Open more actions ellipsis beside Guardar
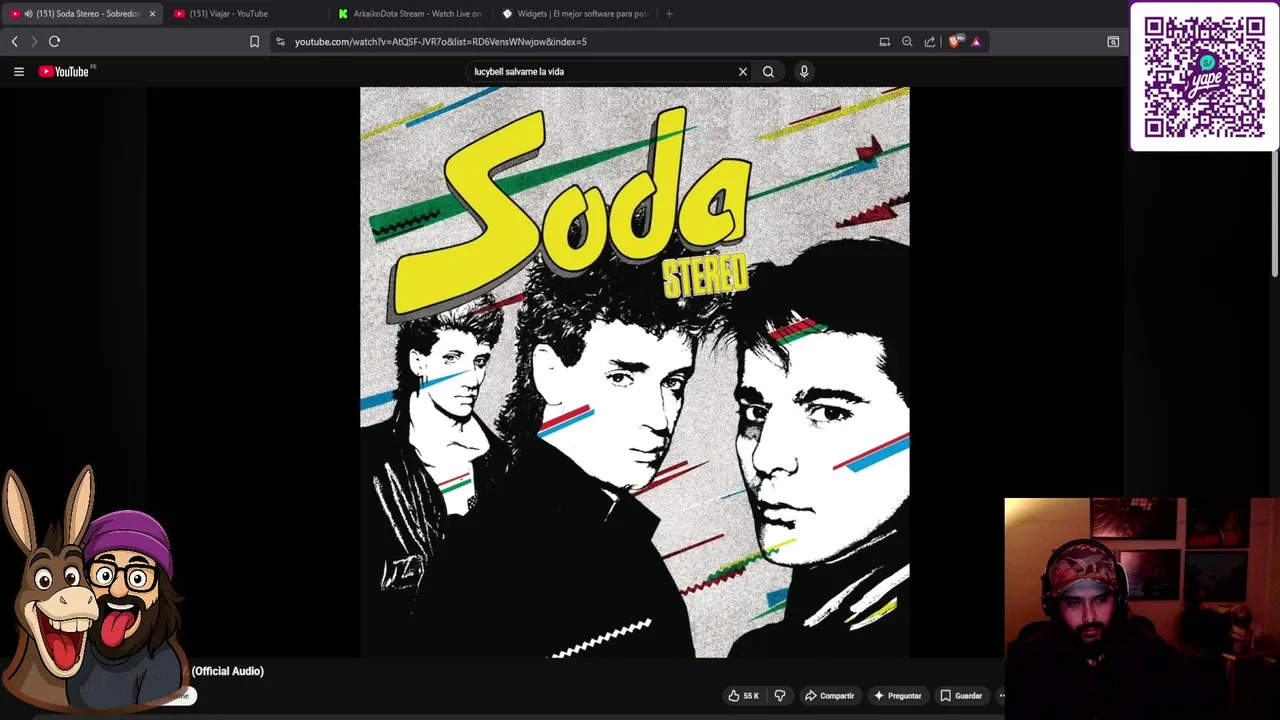 1001,696
